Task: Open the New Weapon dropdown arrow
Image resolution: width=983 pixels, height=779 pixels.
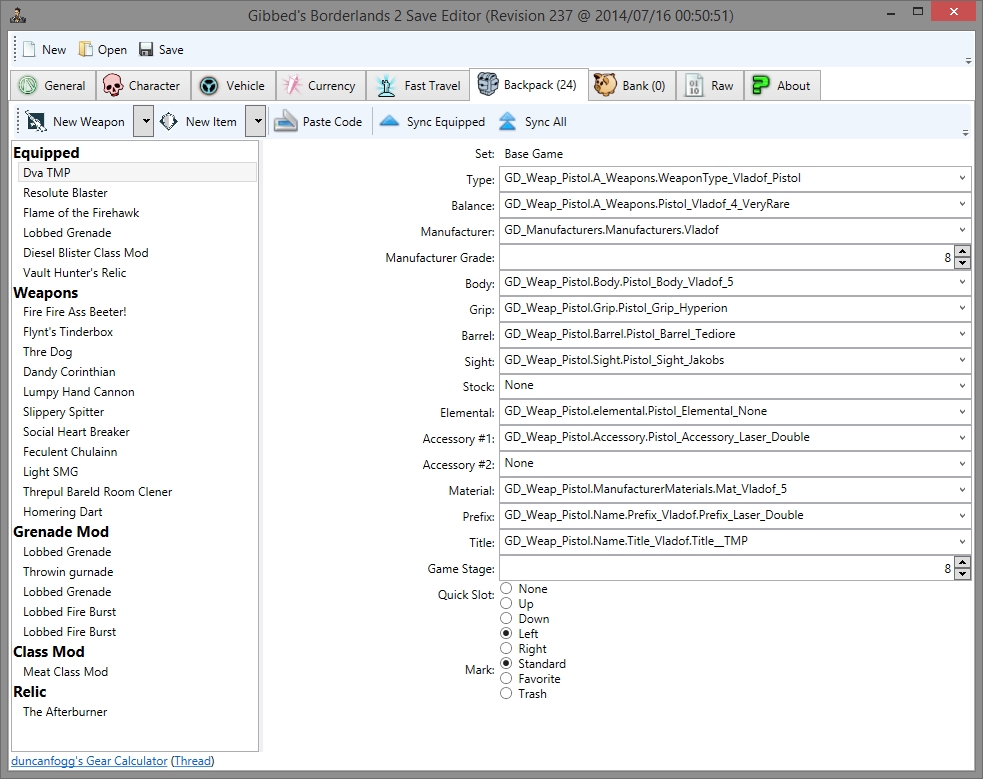Action: click(x=144, y=122)
